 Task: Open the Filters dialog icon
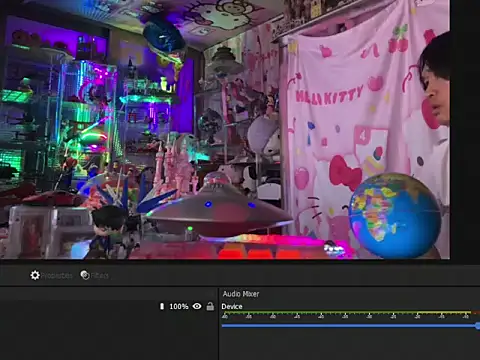[85, 275]
